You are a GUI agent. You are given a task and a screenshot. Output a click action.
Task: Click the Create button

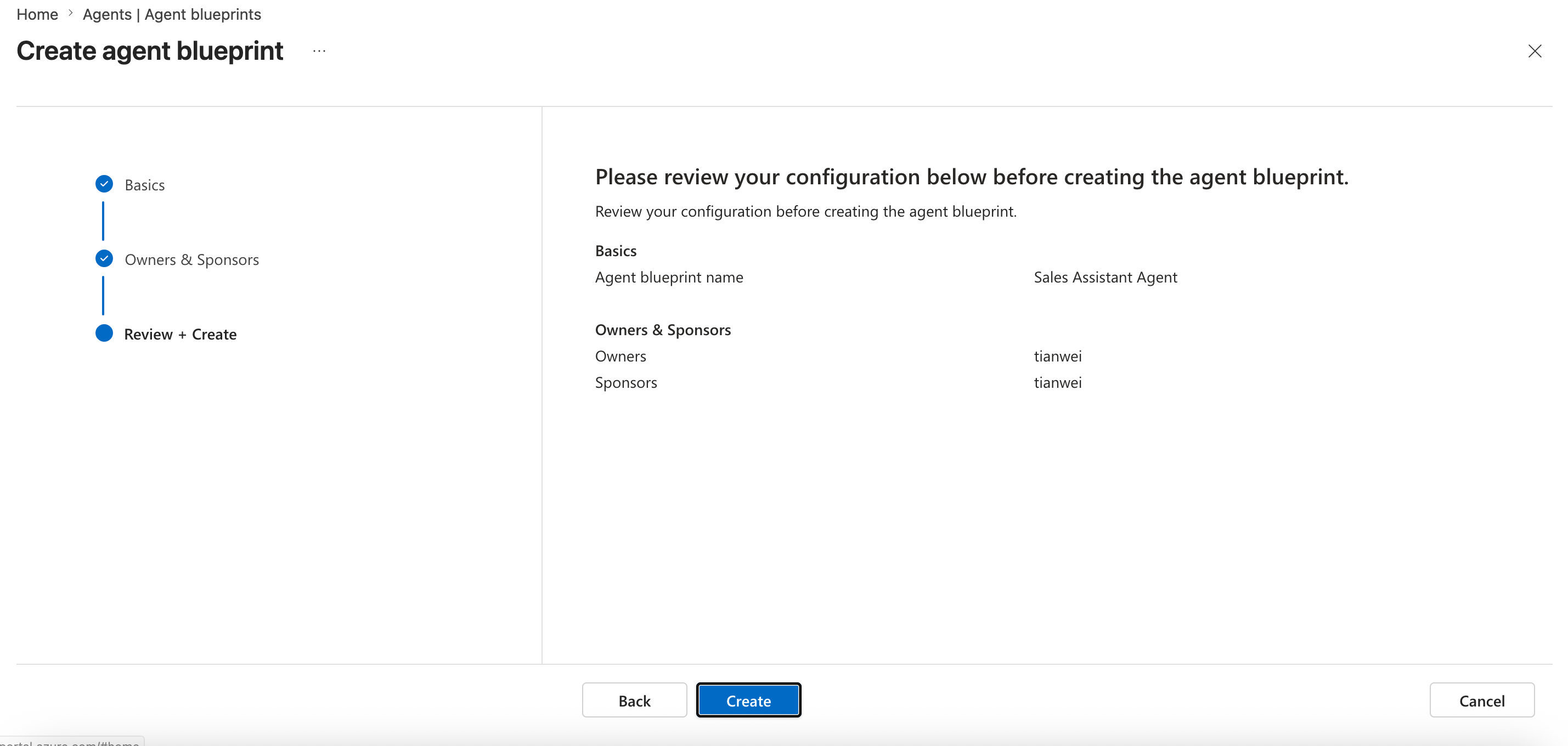[749, 700]
